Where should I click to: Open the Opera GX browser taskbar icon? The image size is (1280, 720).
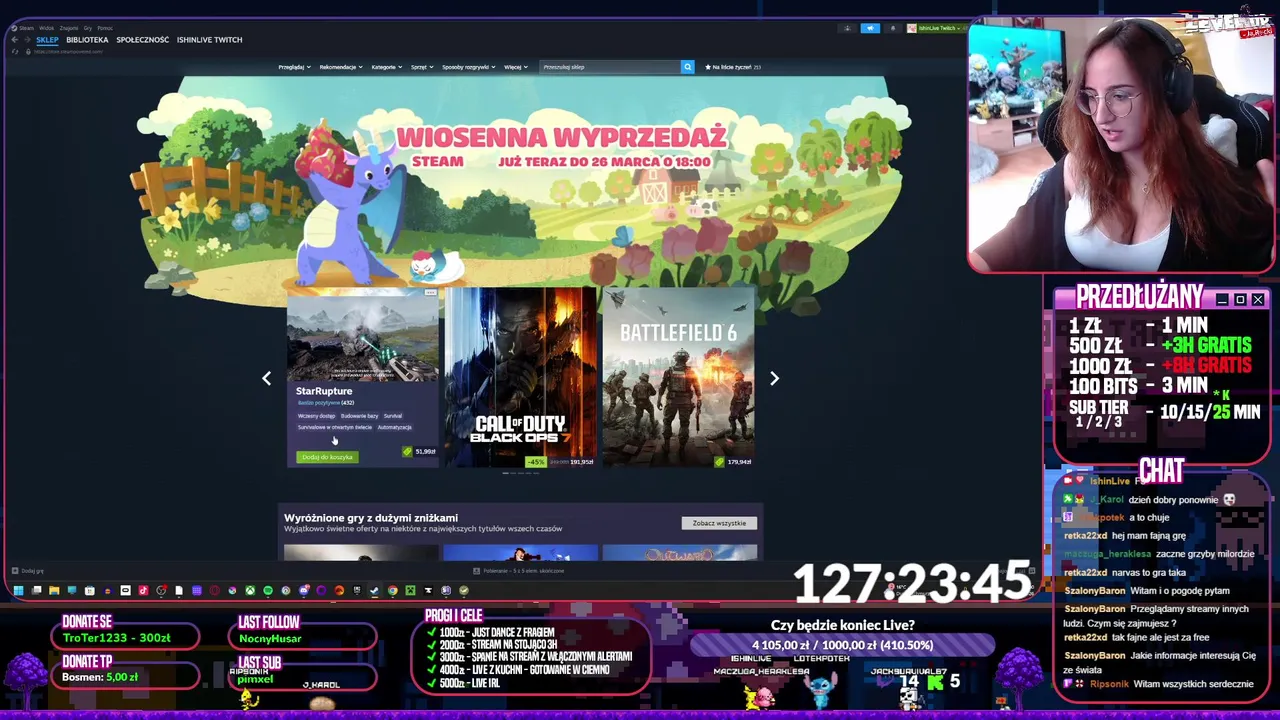pos(214,590)
